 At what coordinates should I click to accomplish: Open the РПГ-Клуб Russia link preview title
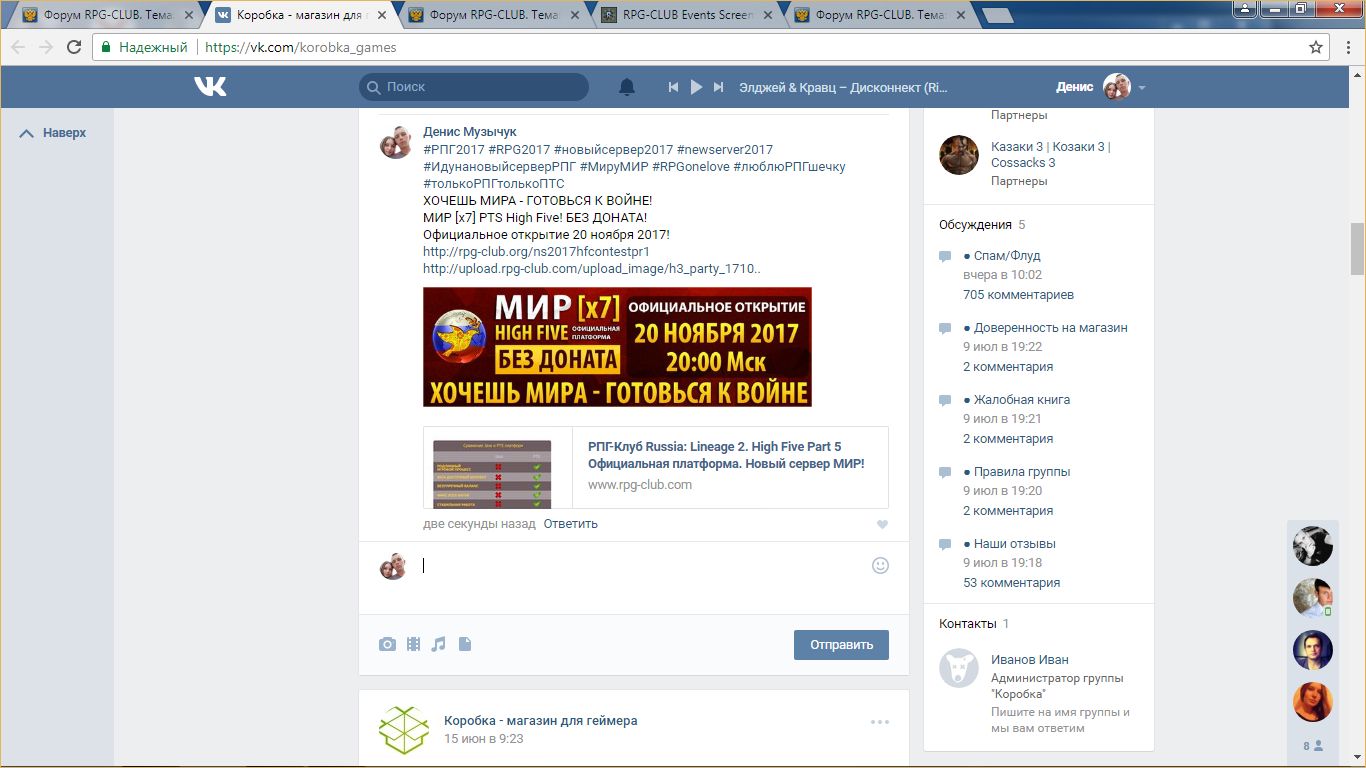(726, 455)
